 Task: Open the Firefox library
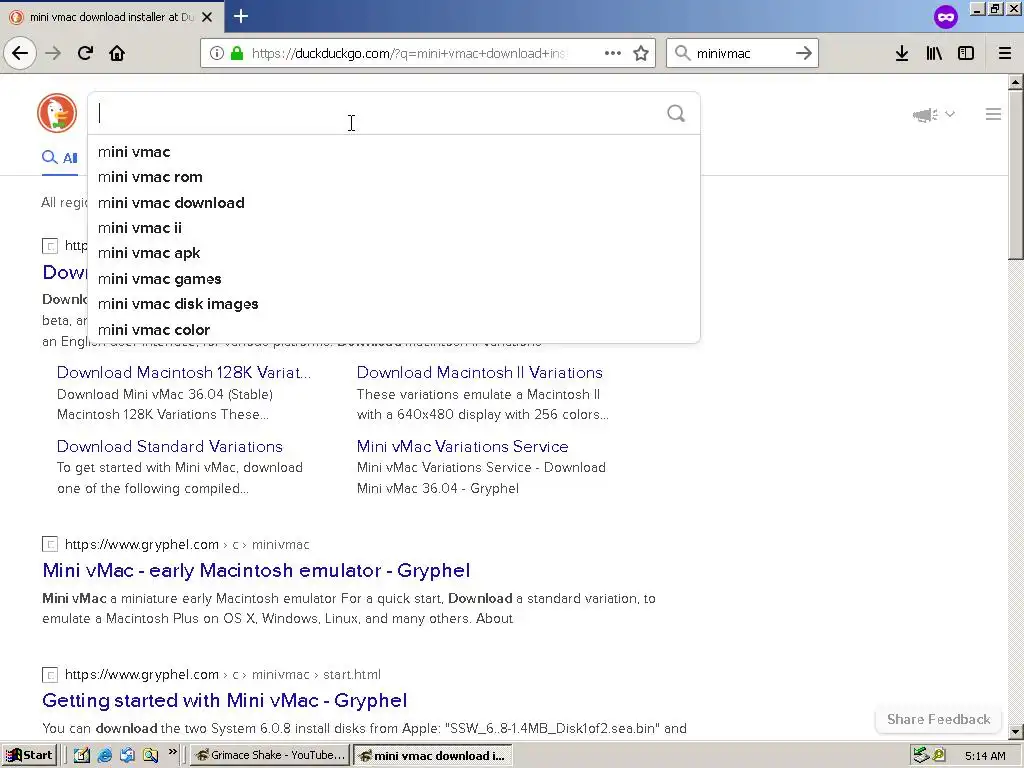point(934,53)
